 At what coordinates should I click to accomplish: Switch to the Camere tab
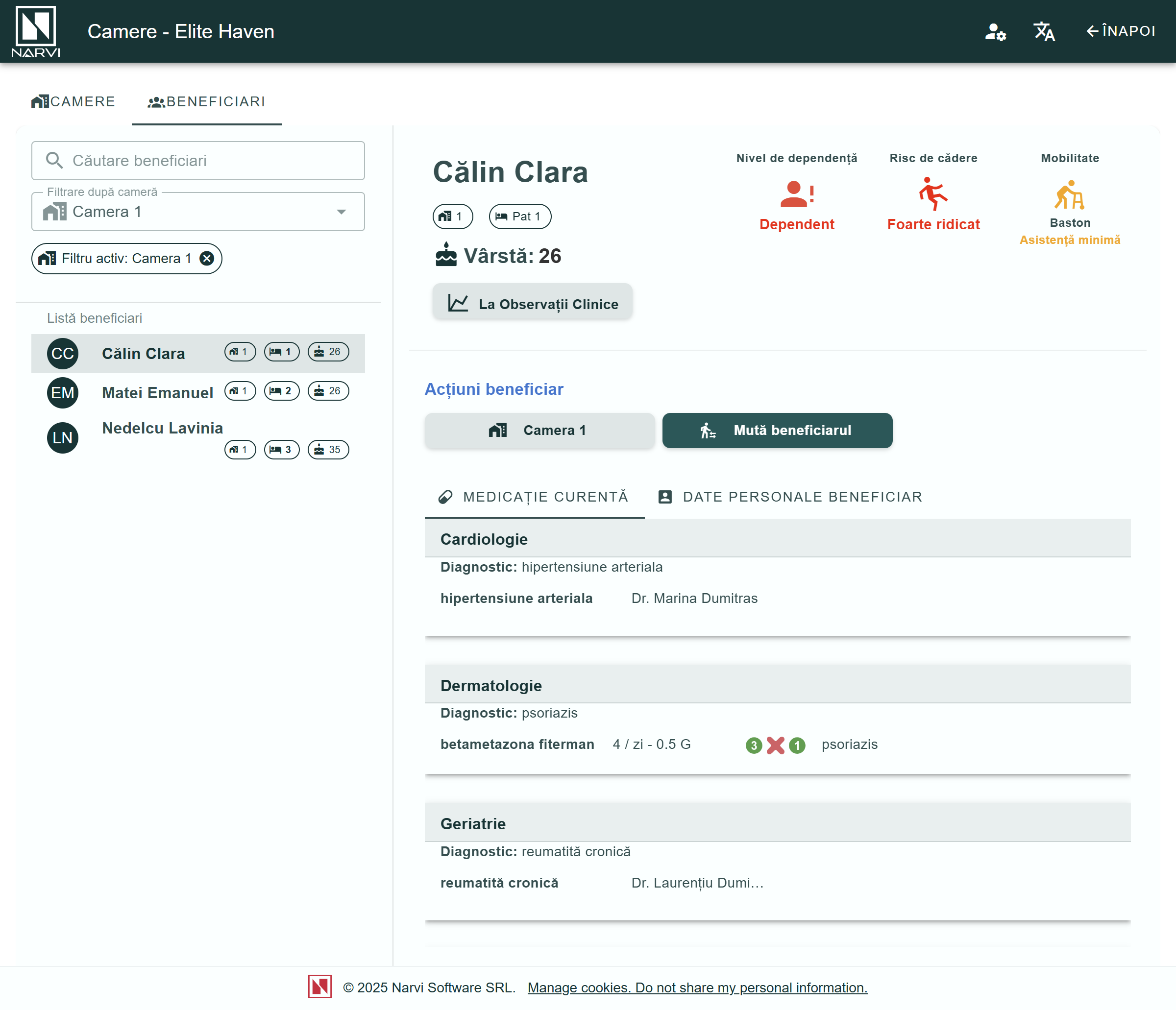coord(74,101)
